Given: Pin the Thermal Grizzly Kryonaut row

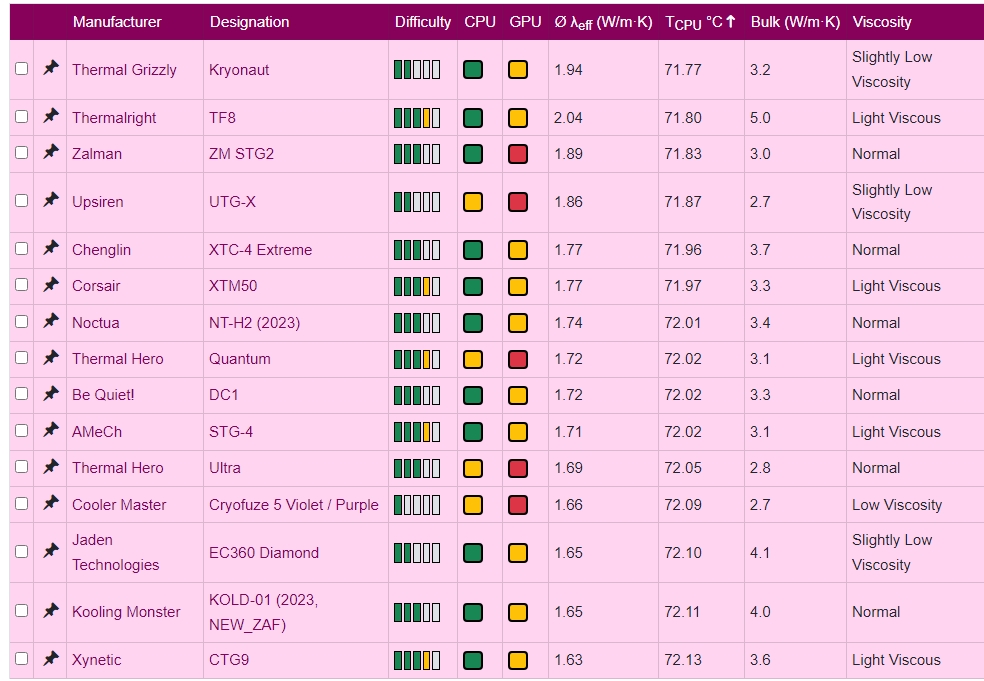Looking at the screenshot, I should (x=51, y=69).
